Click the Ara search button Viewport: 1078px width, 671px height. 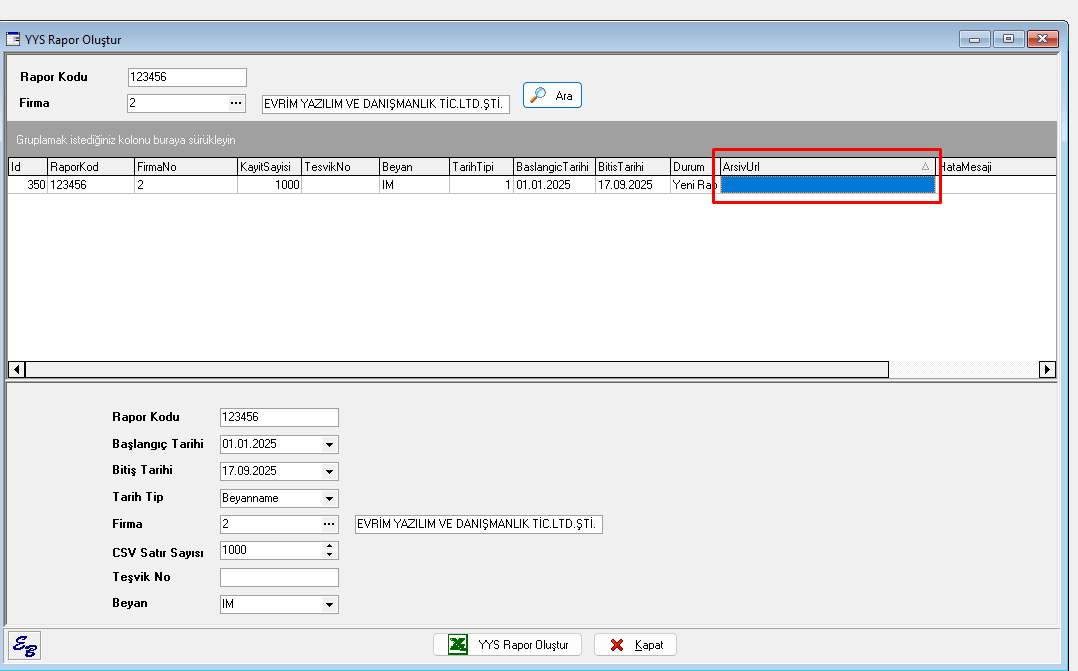click(552, 95)
